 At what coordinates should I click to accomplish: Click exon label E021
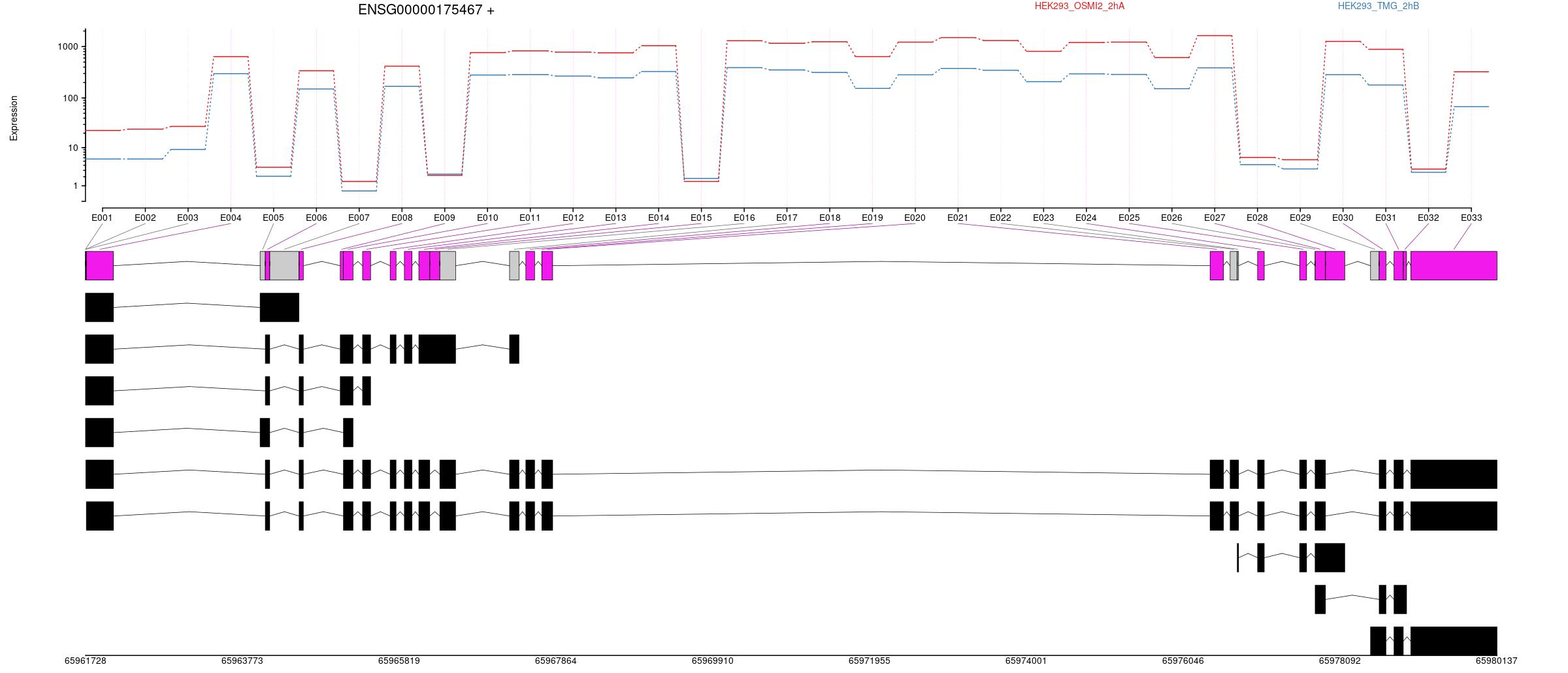coord(958,218)
